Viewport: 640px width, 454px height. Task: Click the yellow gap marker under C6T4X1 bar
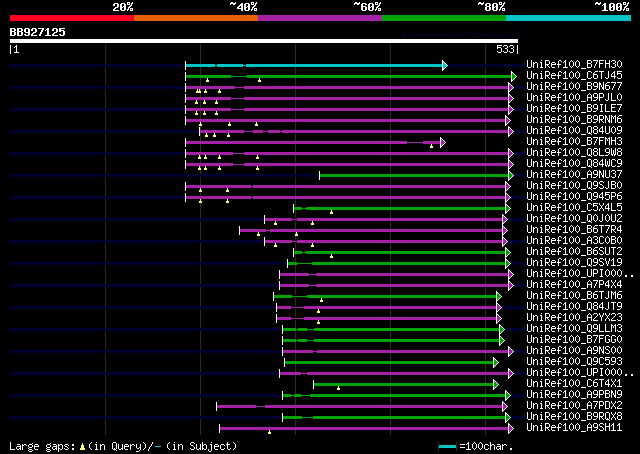338,388
